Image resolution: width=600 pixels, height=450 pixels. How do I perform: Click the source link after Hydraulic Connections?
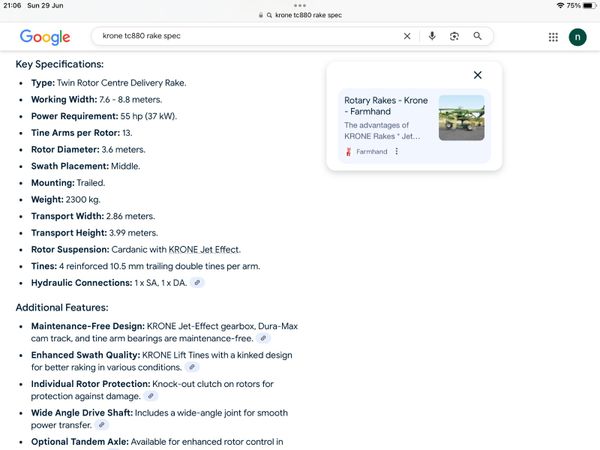(x=198, y=283)
